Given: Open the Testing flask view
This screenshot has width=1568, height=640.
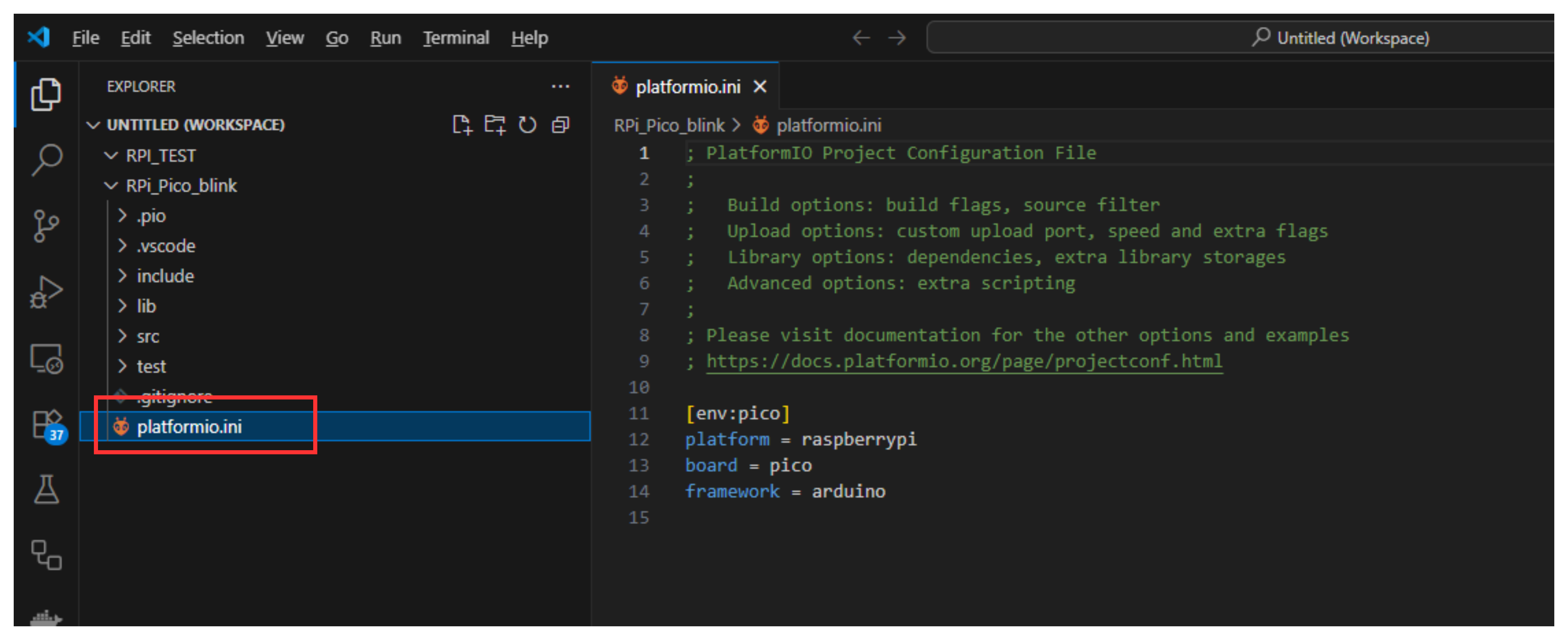Looking at the screenshot, I should click(x=46, y=490).
